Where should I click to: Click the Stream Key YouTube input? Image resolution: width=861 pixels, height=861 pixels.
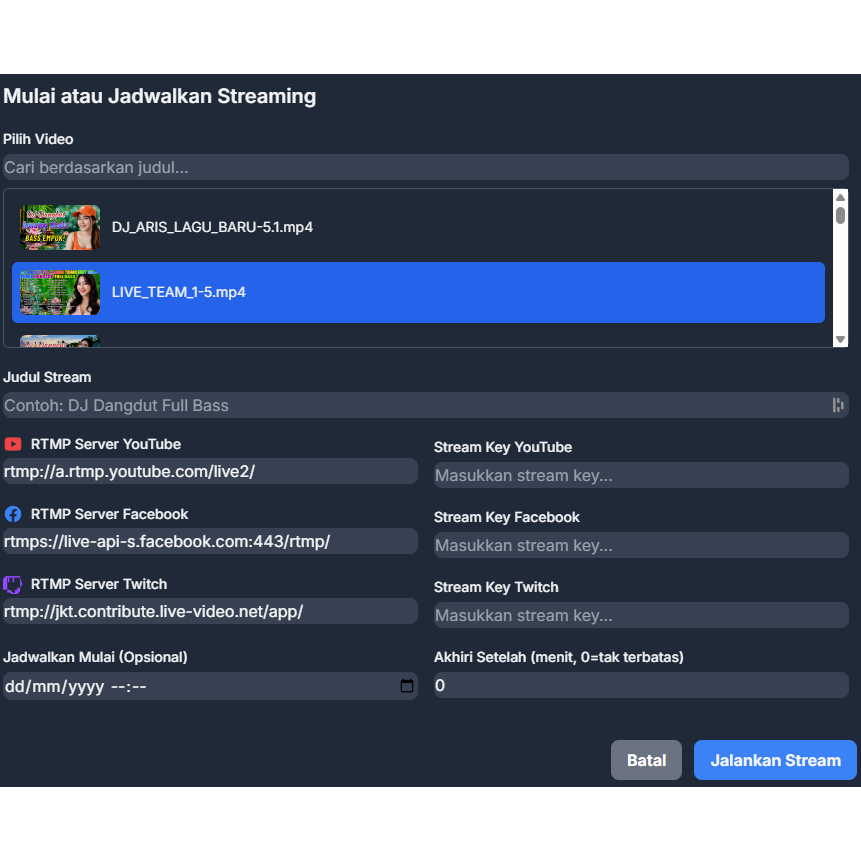click(x=640, y=475)
